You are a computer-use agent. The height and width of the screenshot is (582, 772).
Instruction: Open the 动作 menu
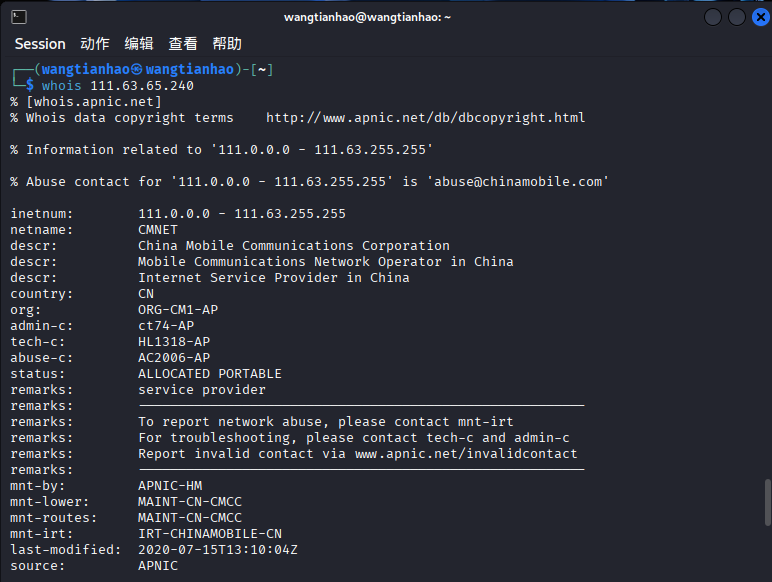[x=95, y=44]
